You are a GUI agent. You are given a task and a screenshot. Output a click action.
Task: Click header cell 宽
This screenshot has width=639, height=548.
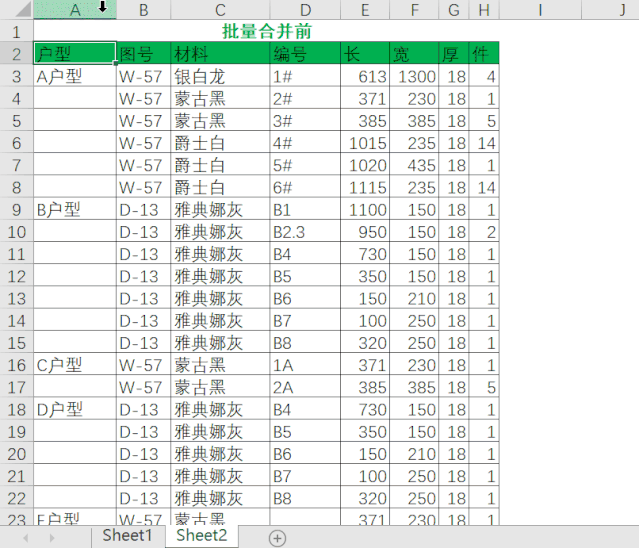tap(414, 53)
